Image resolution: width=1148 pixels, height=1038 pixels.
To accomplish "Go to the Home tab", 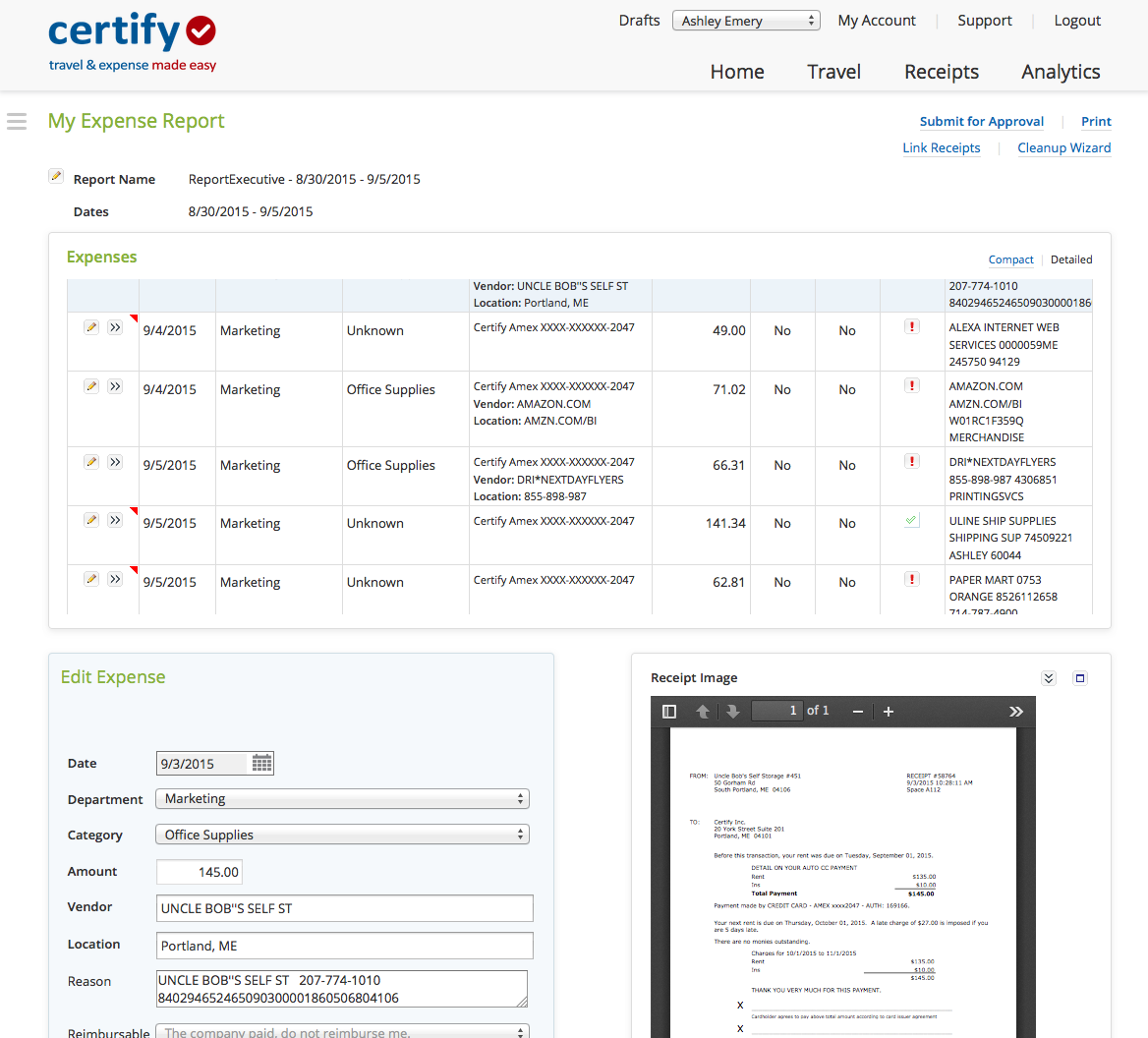I will tap(736, 72).
